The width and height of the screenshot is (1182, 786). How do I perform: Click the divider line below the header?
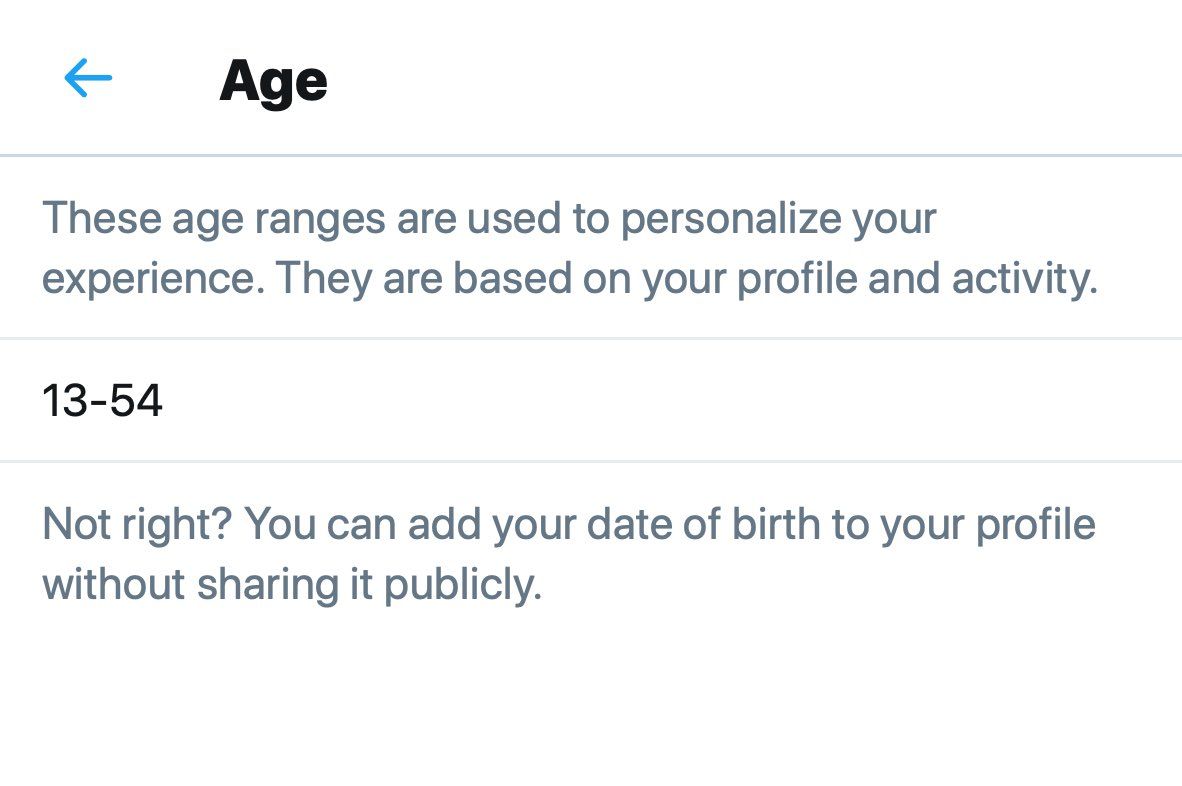point(591,156)
